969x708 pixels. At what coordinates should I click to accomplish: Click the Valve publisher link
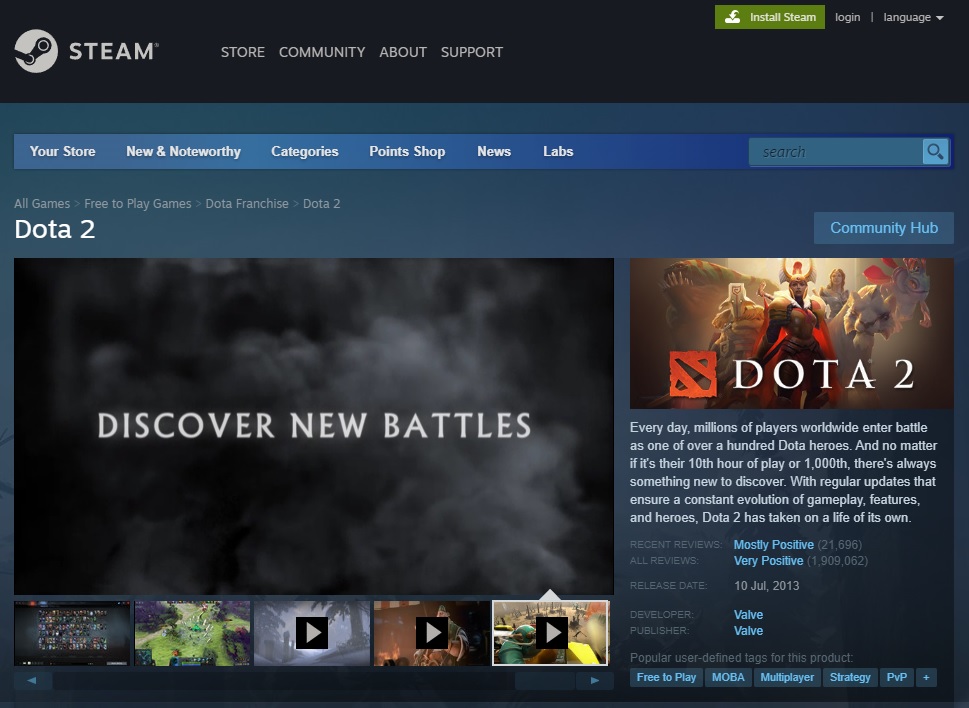click(748, 630)
